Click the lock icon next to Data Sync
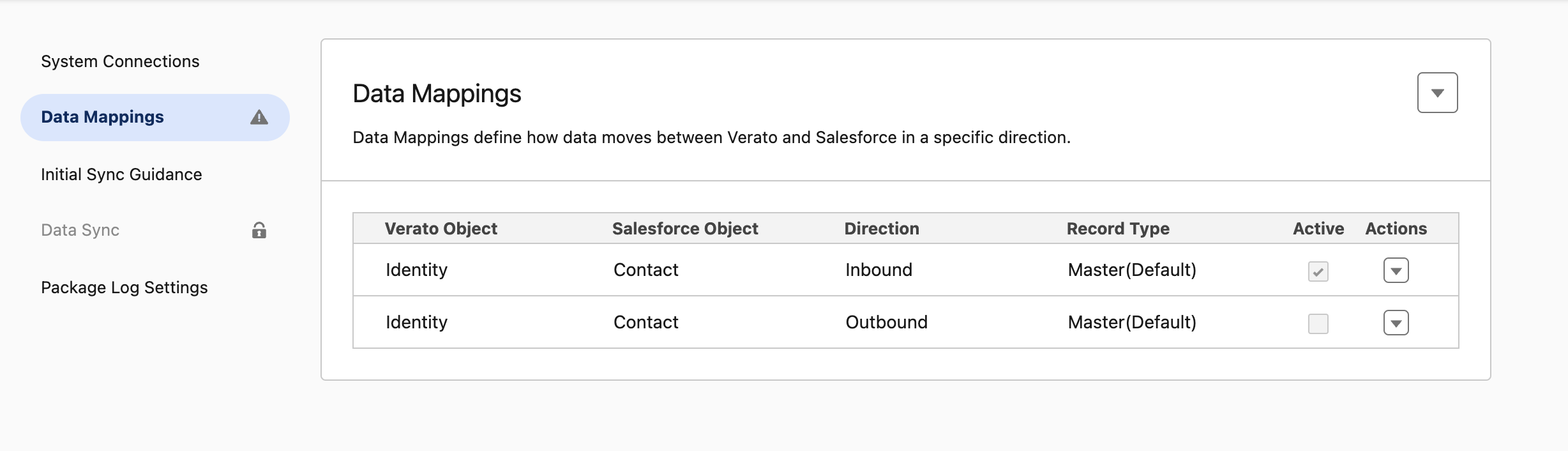1568x451 pixels. pyautogui.click(x=259, y=230)
